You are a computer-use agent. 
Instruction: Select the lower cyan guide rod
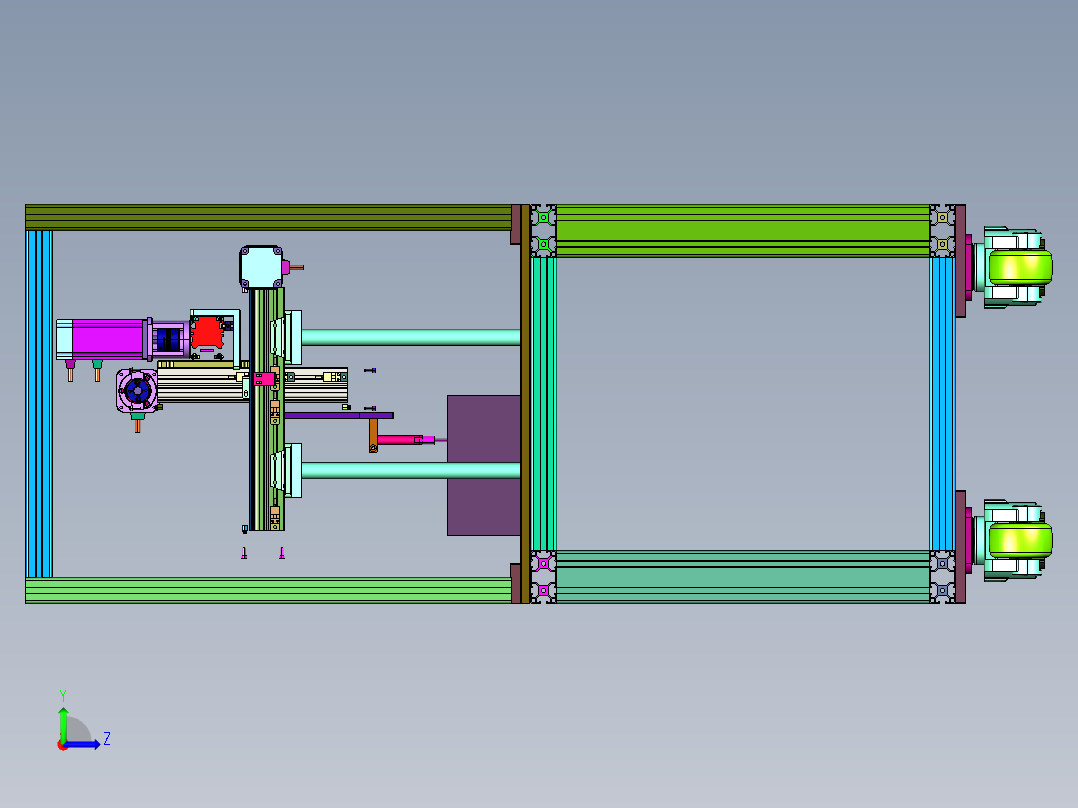410,470
